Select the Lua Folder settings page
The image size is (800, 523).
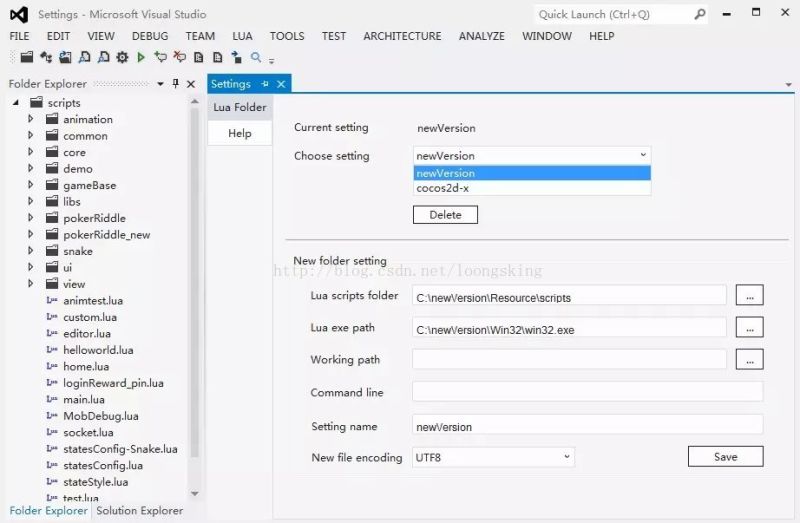[x=240, y=107]
